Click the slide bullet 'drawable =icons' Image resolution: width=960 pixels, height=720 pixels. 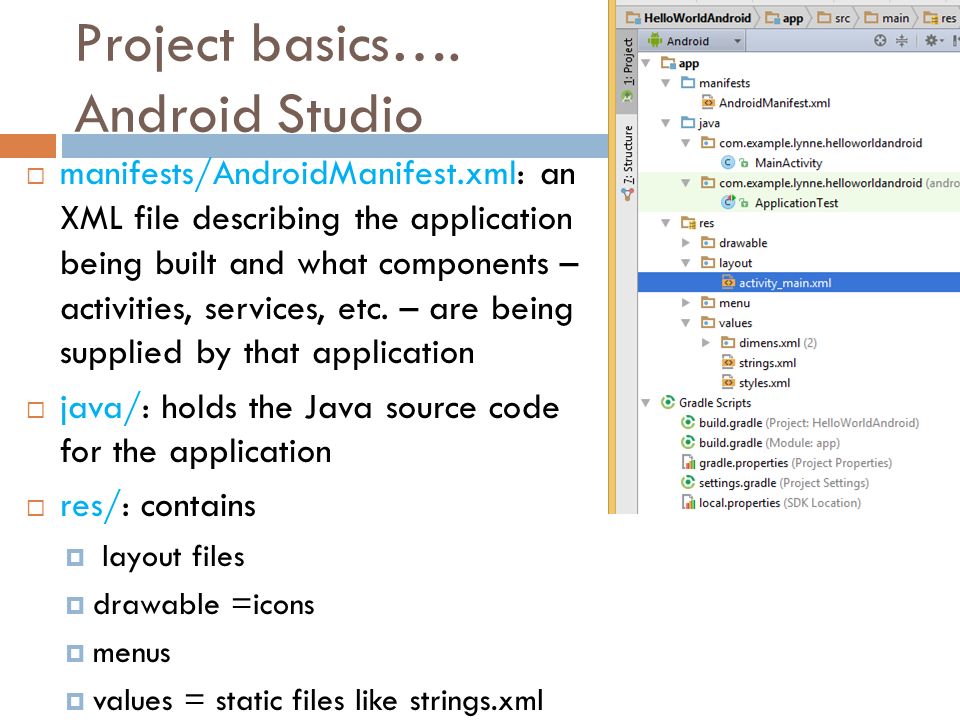click(204, 606)
